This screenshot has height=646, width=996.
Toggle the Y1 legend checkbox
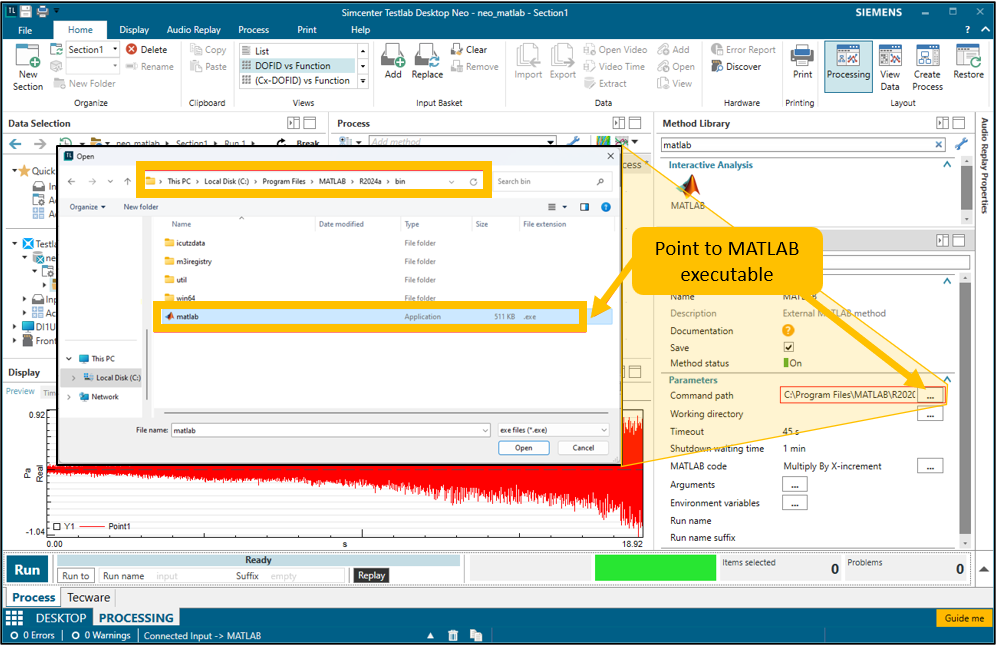click(57, 527)
